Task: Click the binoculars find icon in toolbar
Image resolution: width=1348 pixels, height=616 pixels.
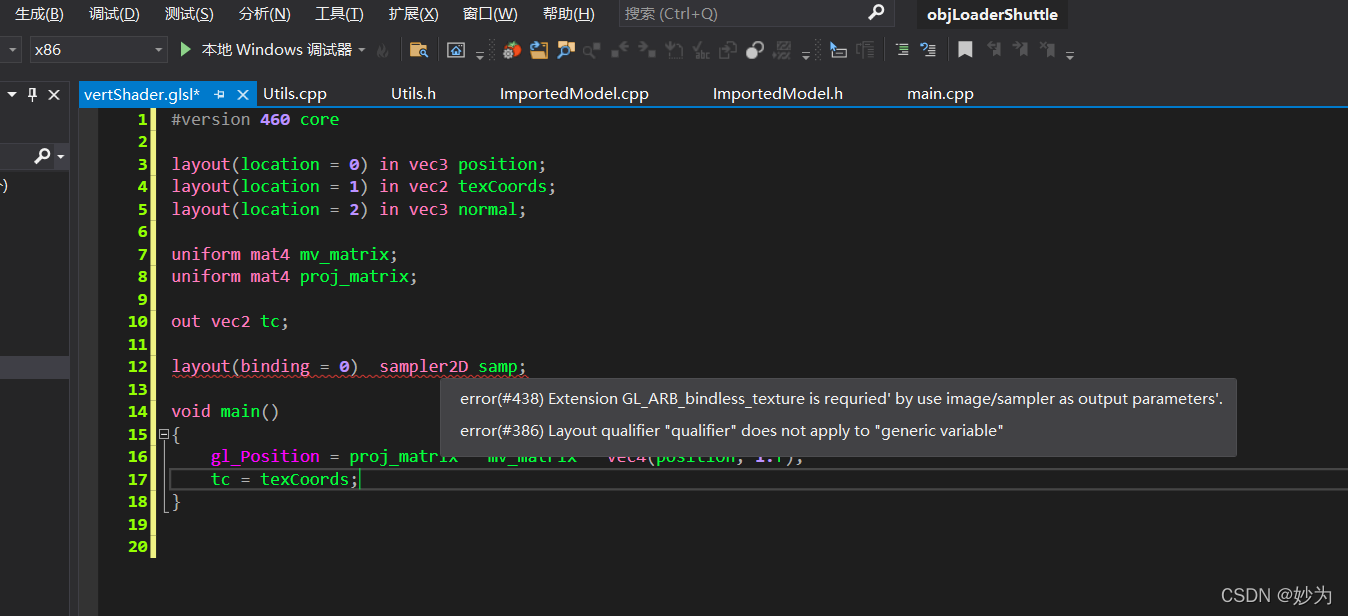Action: pos(566,50)
